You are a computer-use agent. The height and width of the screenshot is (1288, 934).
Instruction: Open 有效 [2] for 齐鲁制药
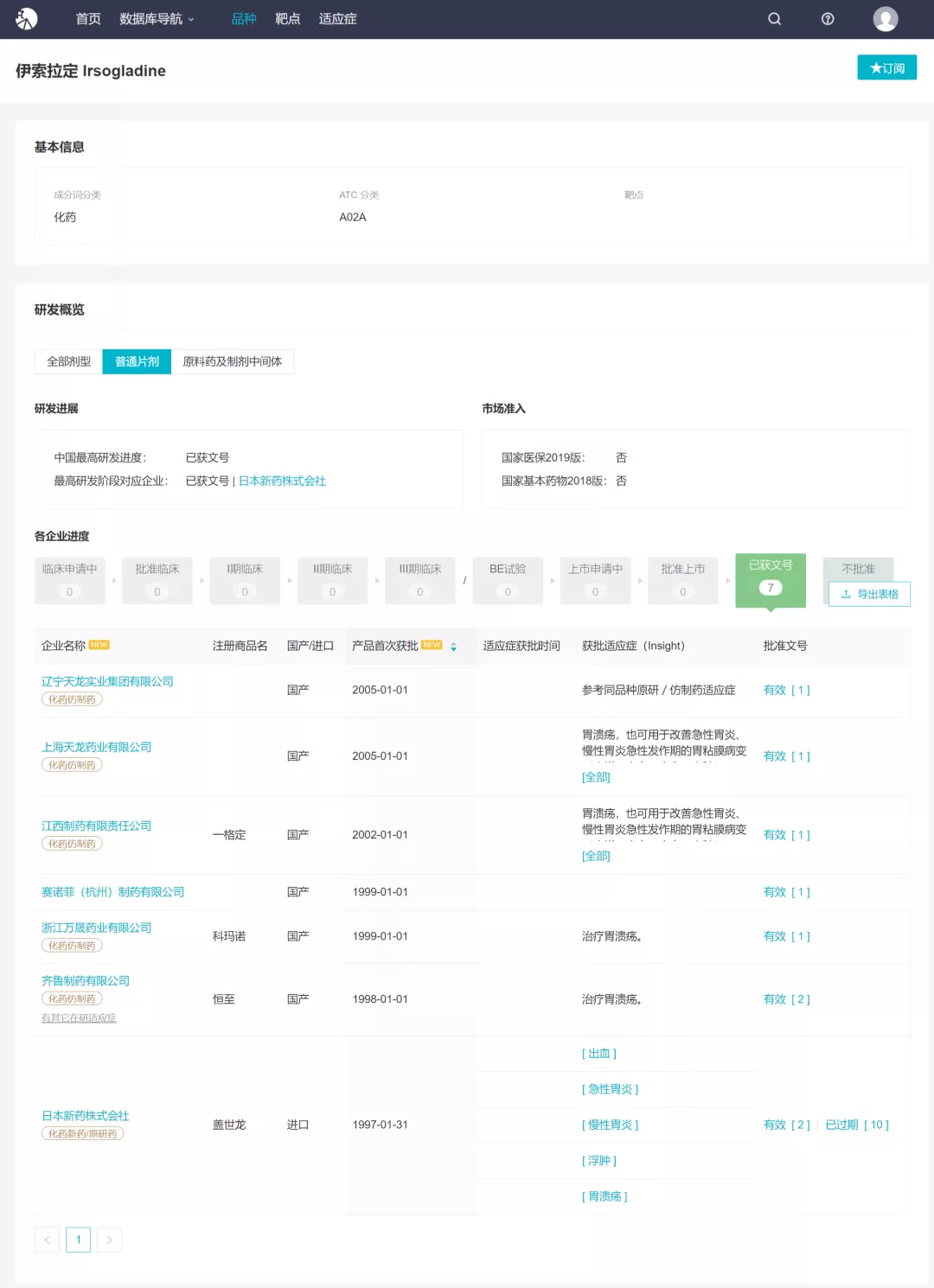[x=787, y=999]
